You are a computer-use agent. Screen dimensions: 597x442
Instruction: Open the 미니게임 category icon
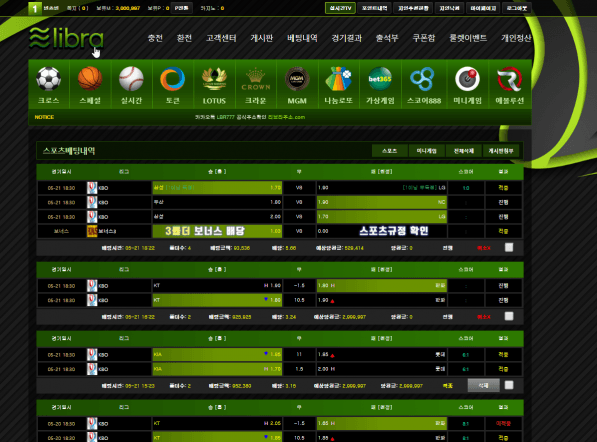pos(468,85)
